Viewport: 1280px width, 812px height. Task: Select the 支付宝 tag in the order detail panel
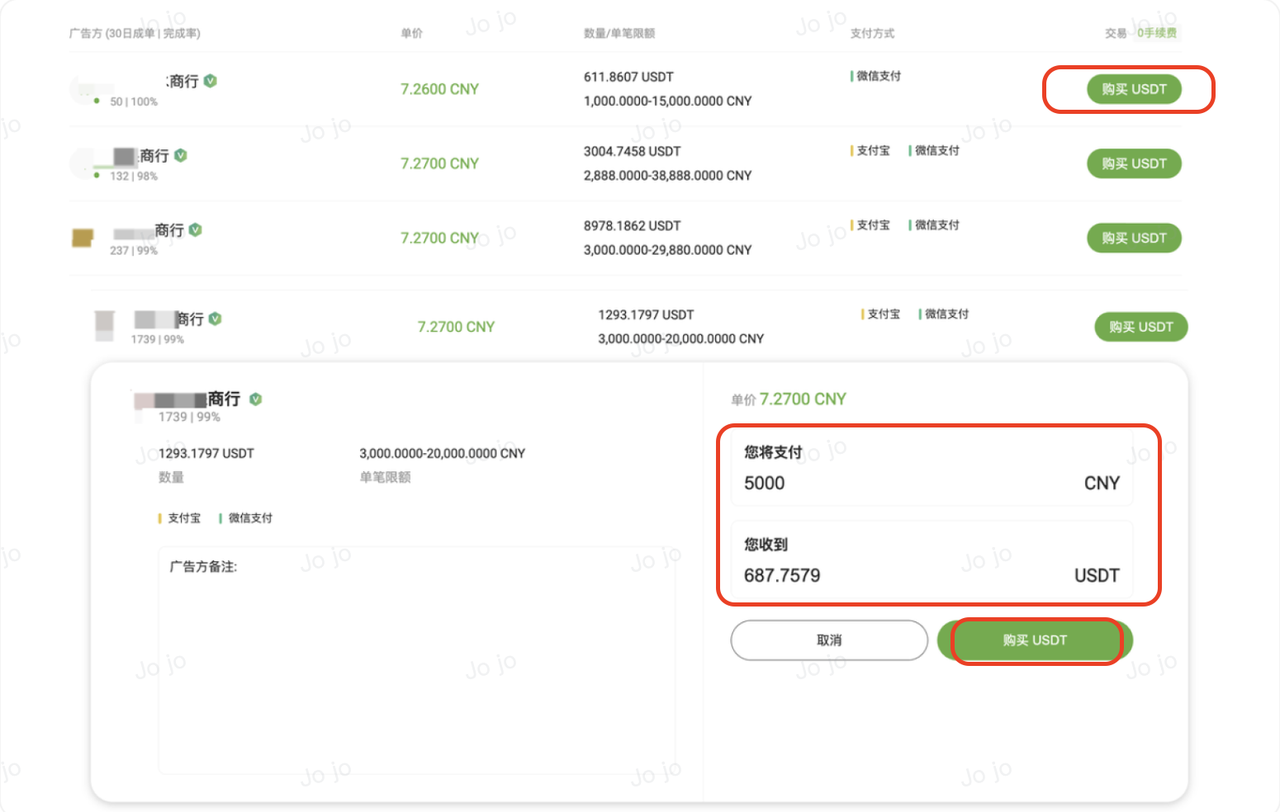click(183, 518)
